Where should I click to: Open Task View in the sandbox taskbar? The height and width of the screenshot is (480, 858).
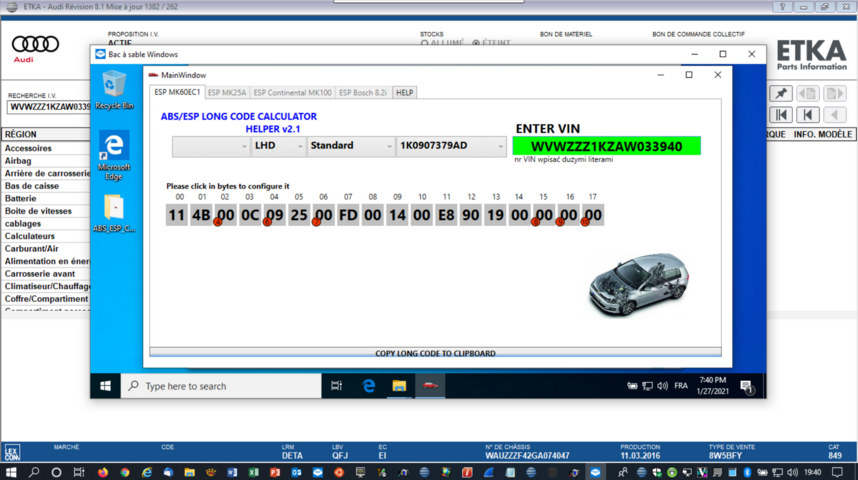pos(337,386)
